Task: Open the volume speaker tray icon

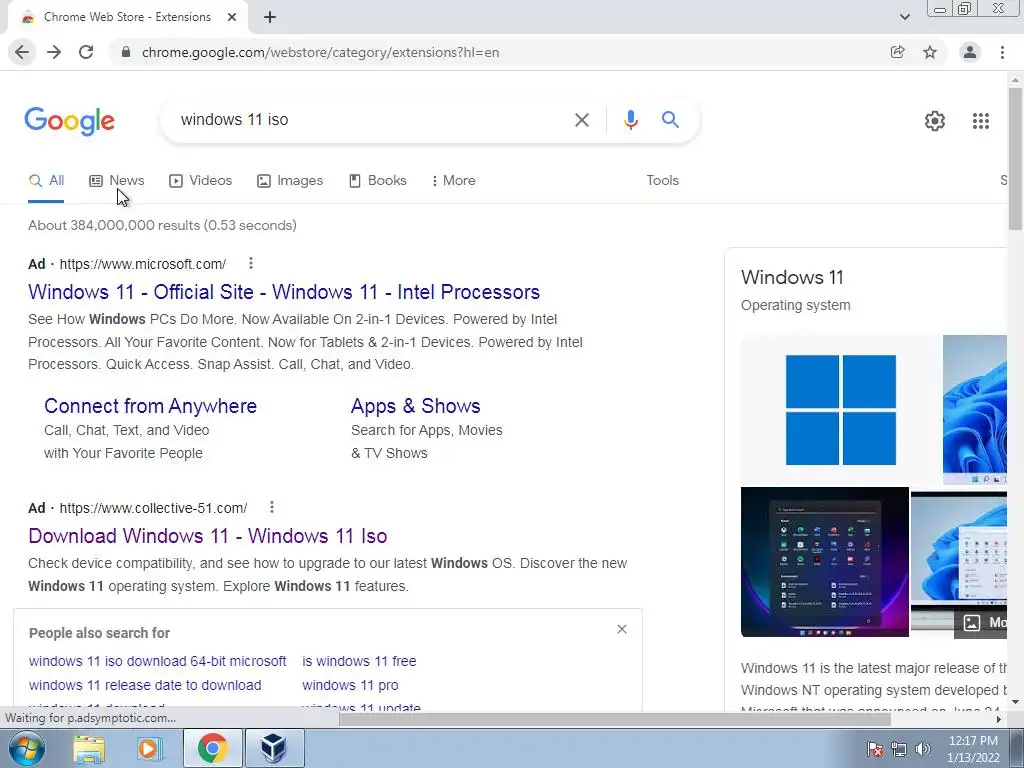Action: (922, 749)
